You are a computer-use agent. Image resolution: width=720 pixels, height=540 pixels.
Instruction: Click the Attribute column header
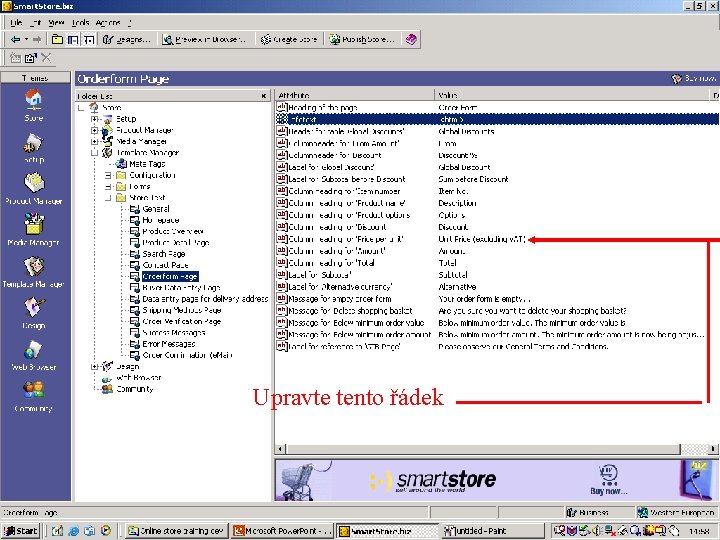[354, 95]
